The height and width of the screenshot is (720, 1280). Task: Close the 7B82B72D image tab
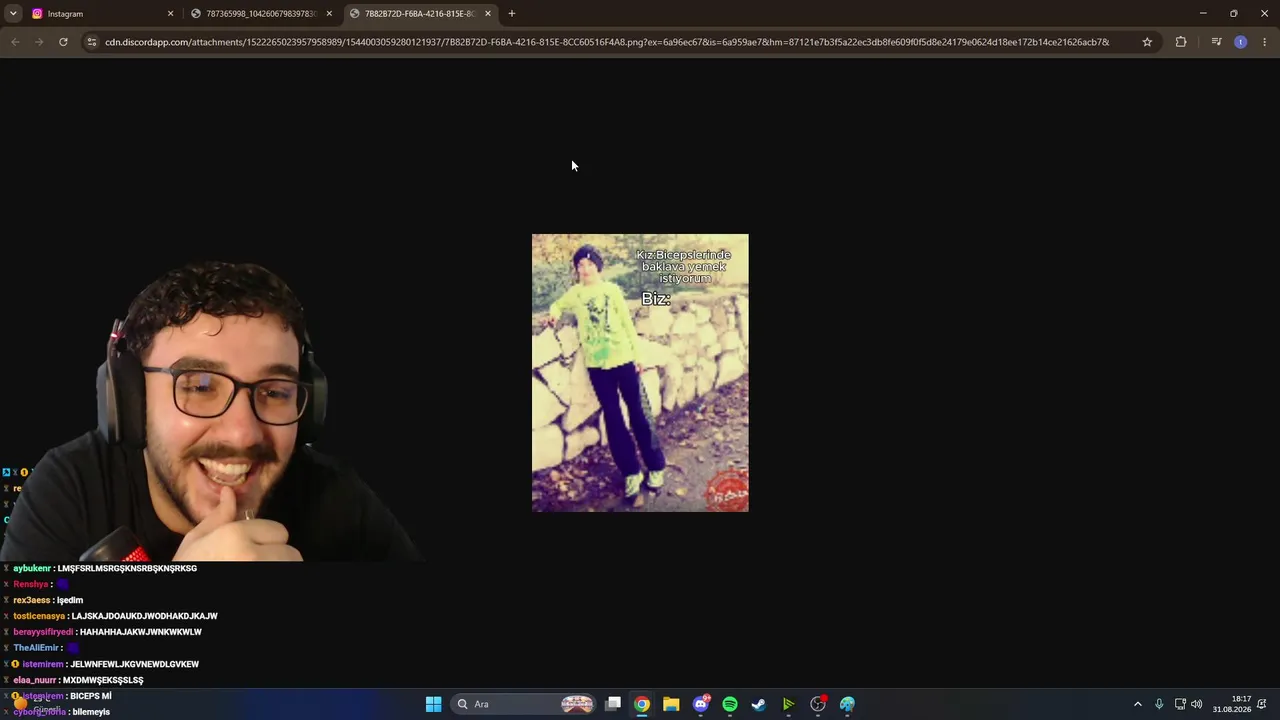[488, 14]
